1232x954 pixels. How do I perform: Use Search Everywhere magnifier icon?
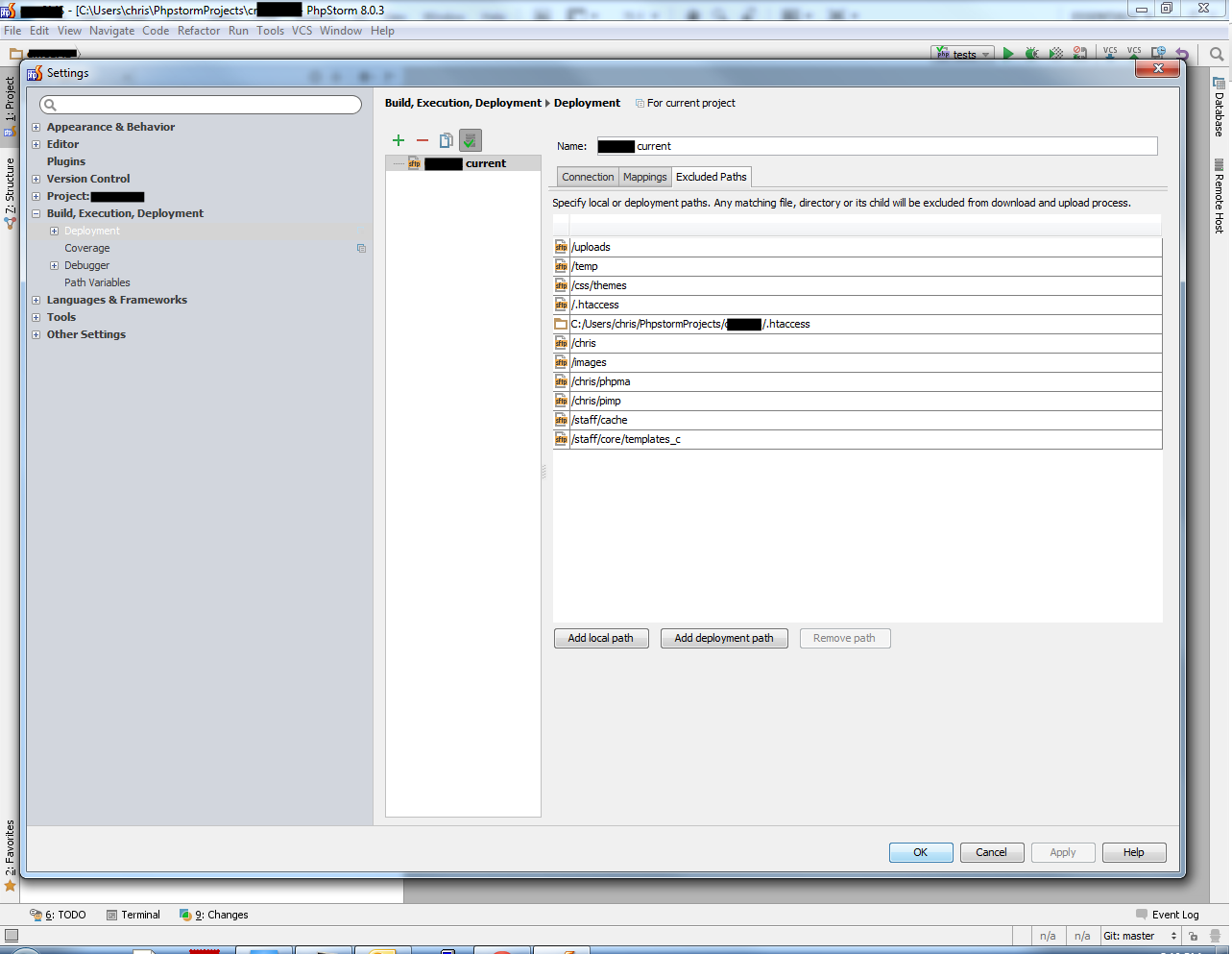[x=1215, y=53]
